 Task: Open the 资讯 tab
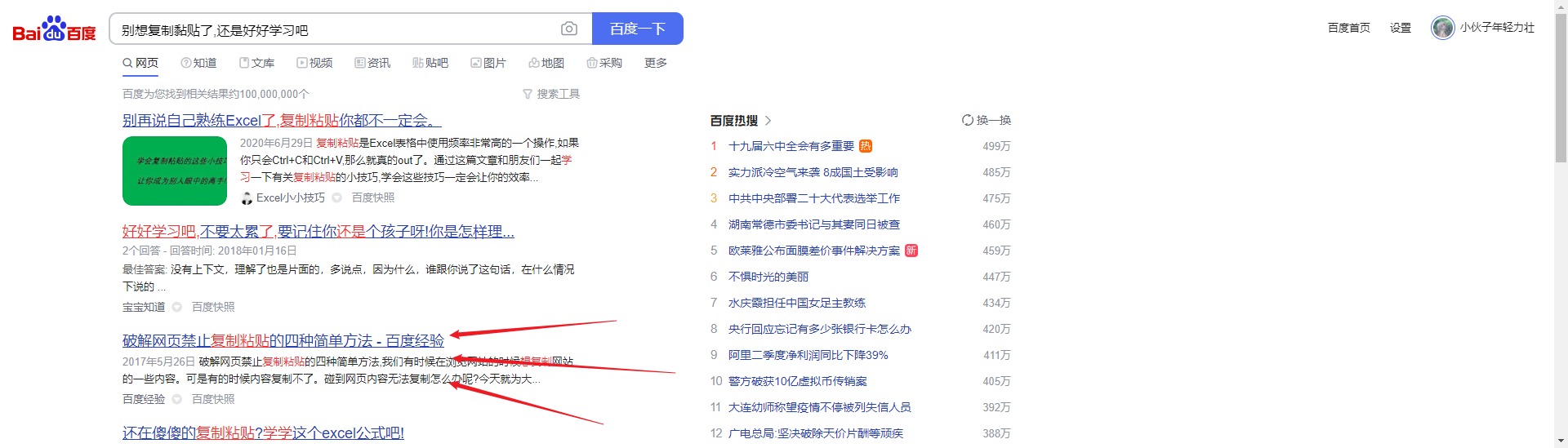(x=372, y=63)
